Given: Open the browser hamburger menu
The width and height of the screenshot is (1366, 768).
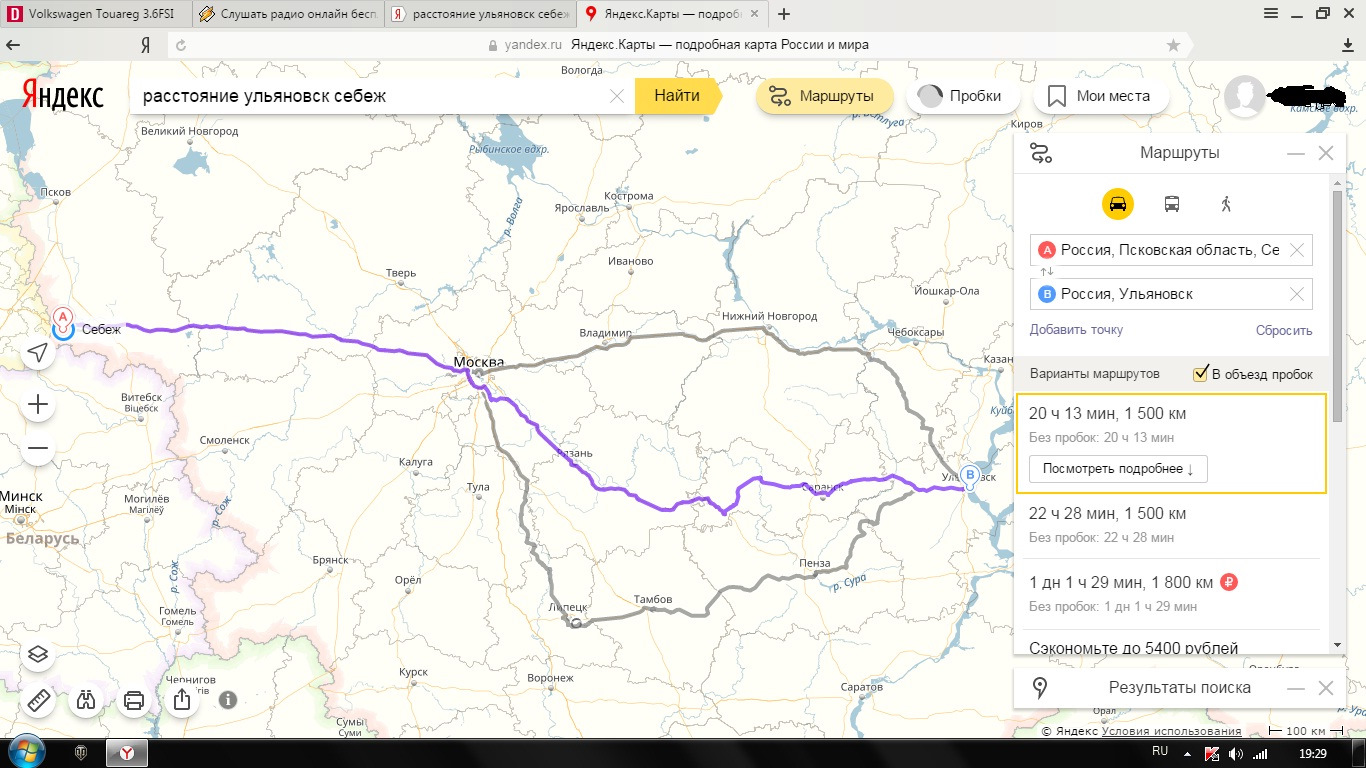Looking at the screenshot, I should pos(1271,13).
